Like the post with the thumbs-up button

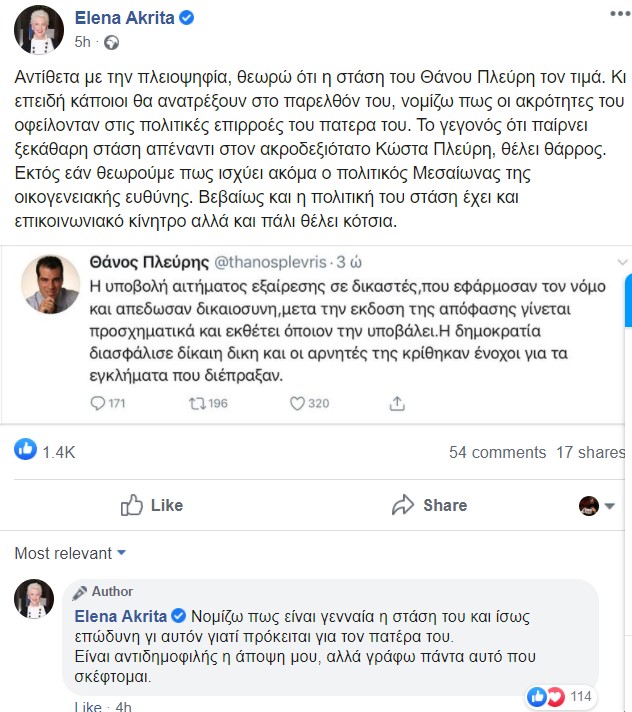(151, 505)
